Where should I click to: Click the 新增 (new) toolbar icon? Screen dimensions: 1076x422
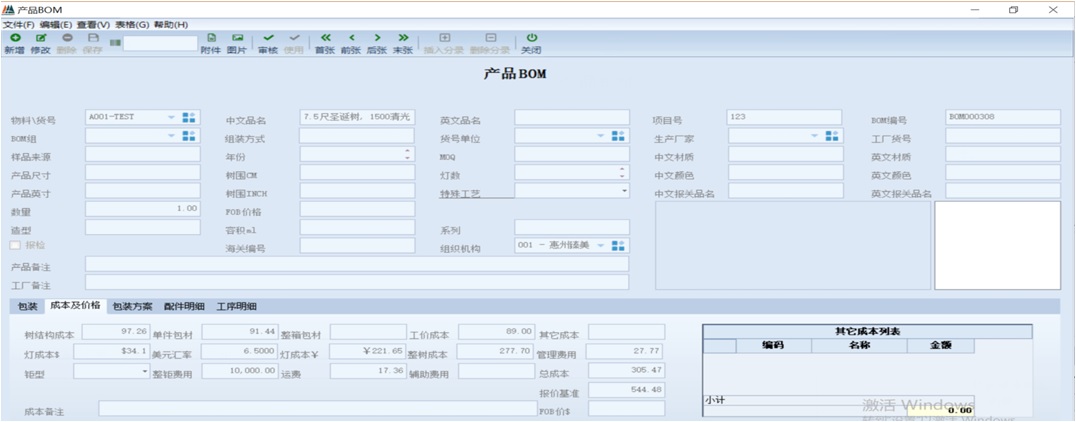click(15, 38)
